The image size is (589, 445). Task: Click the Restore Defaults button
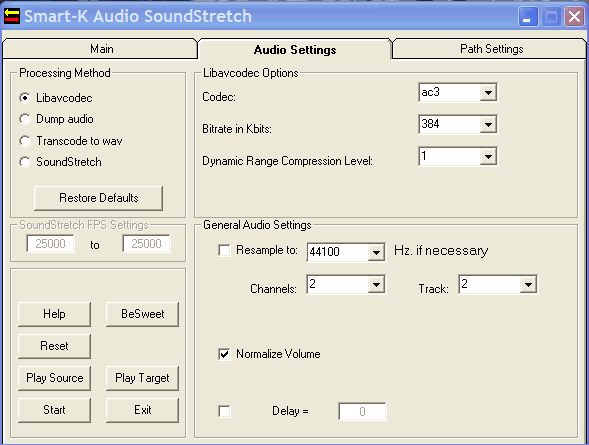point(98,198)
